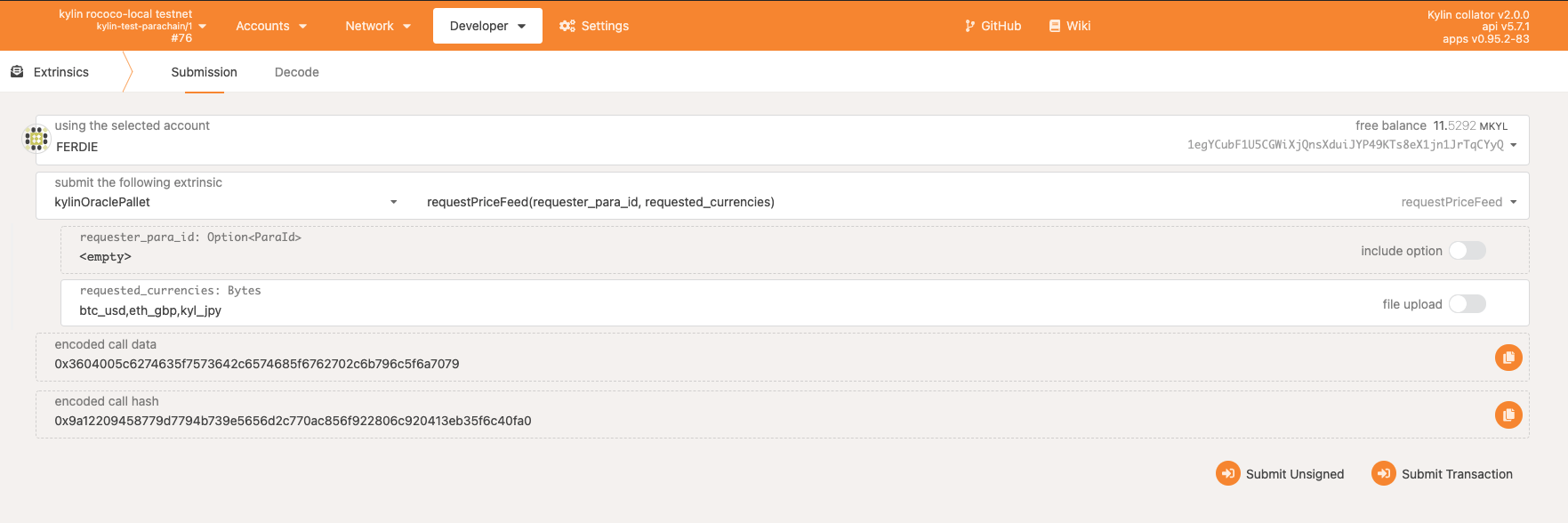
Task: Click the 'requester_para_id: Option<ParaId>' label
Action: coord(190,237)
